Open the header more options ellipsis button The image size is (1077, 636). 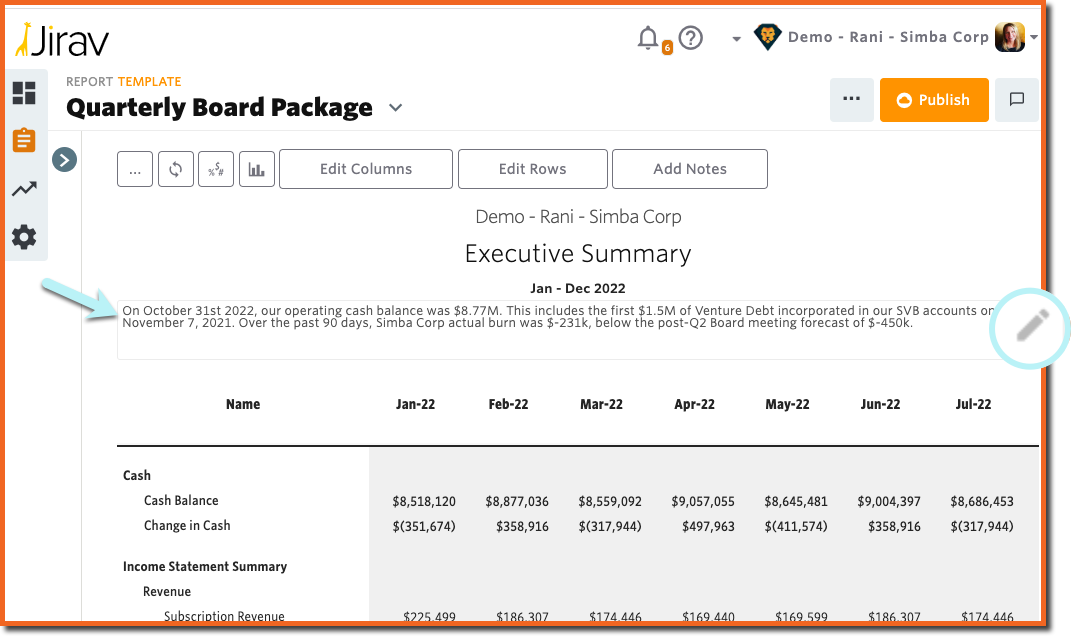(x=852, y=100)
